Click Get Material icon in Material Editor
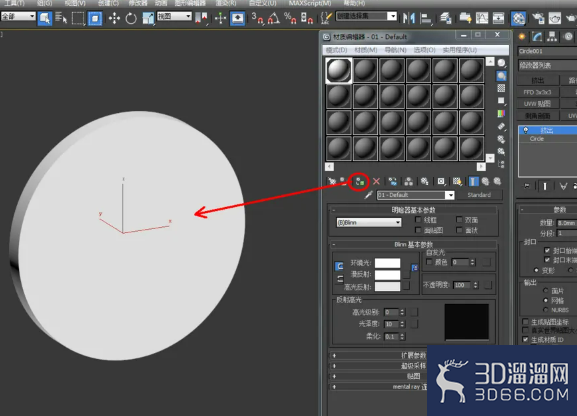Viewport: 577px width, 416px height. coord(332,181)
